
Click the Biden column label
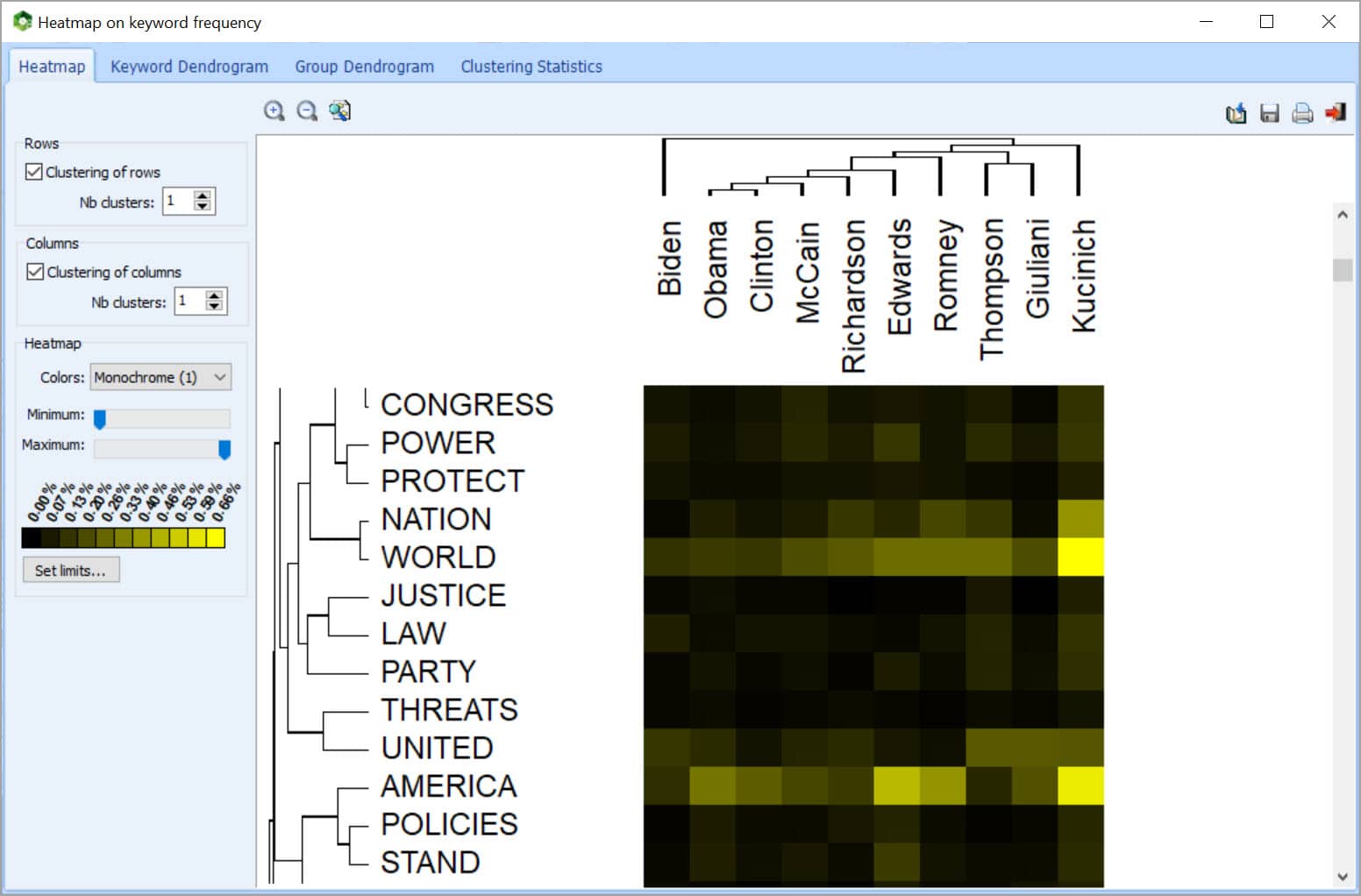pyautogui.click(x=669, y=258)
